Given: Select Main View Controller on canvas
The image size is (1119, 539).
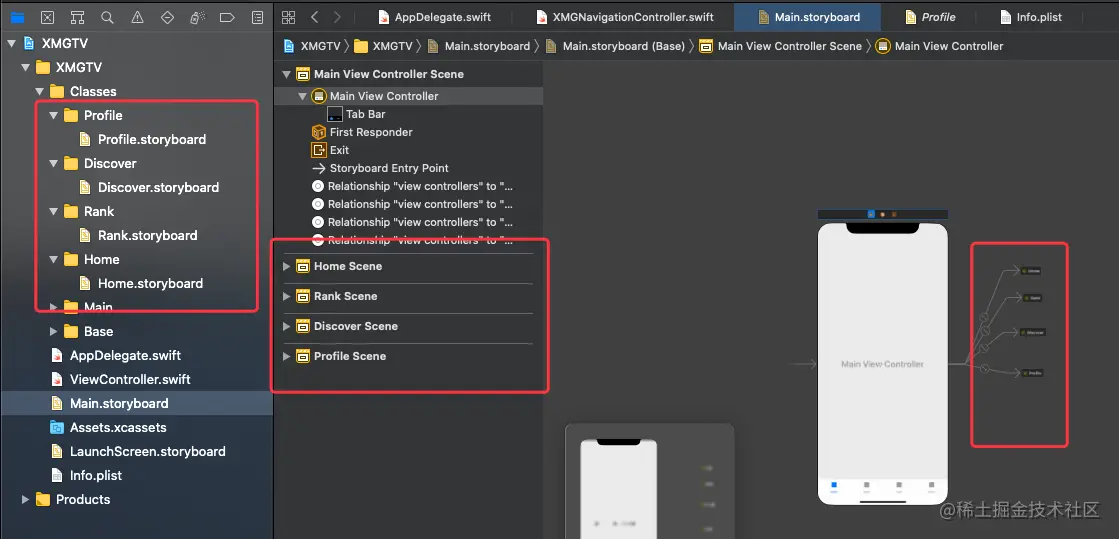Looking at the screenshot, I should coord(882,364).
